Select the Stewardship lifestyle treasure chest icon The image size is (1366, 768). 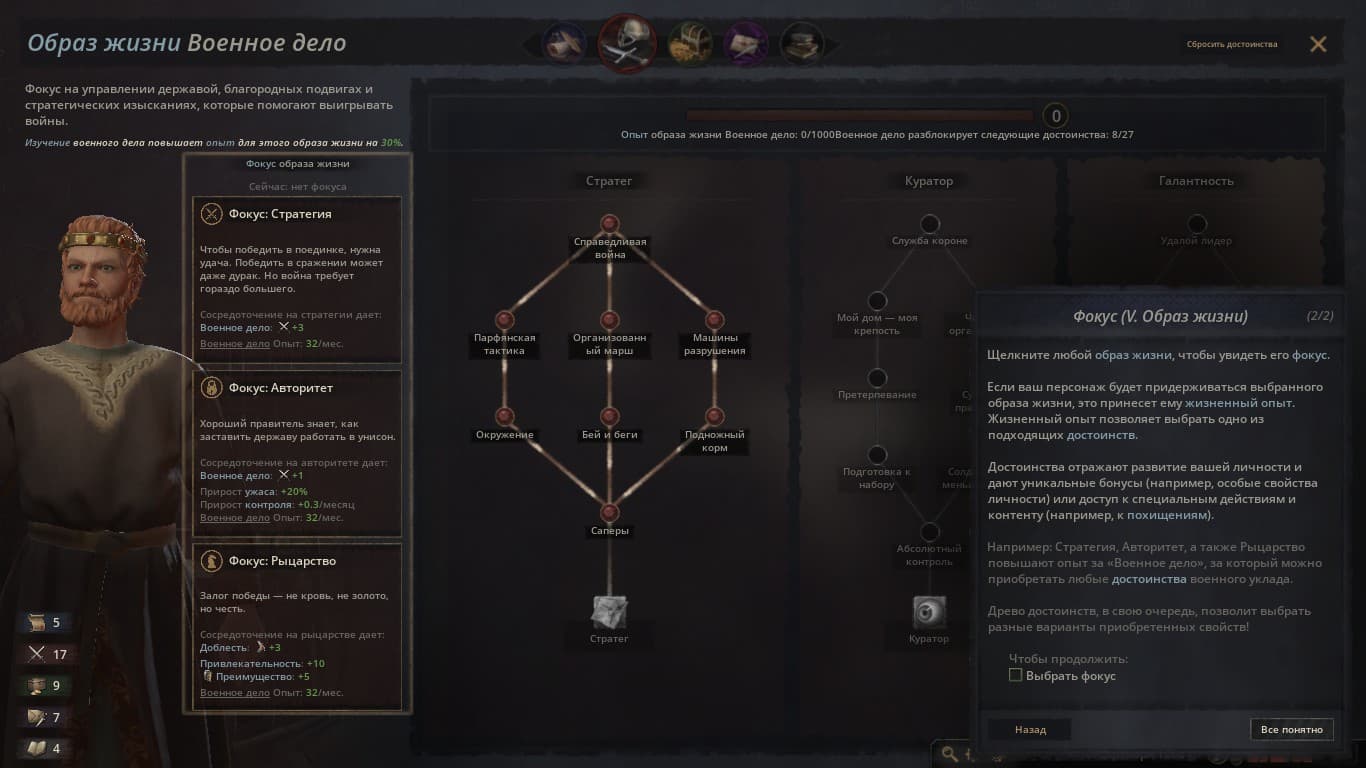click(x=690, y=43)
